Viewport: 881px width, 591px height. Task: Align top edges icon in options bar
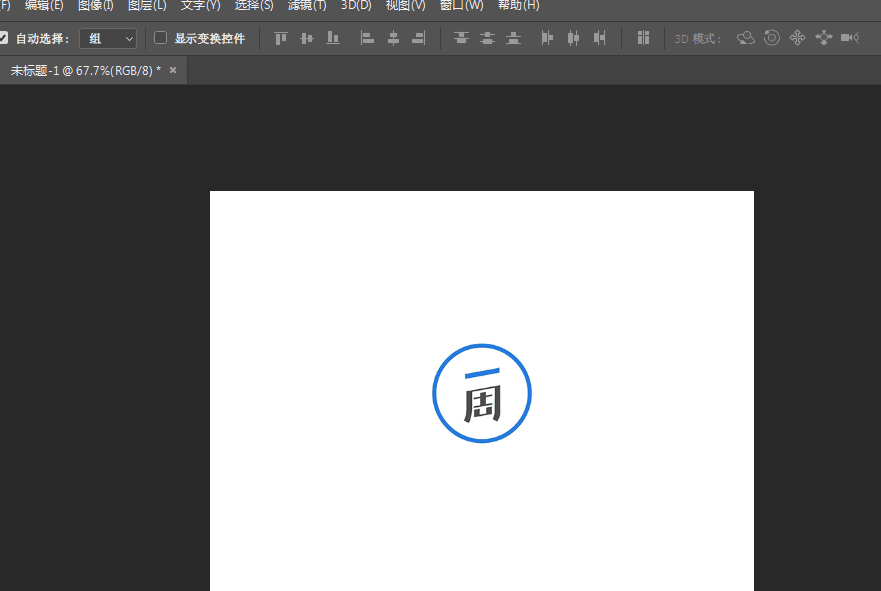click(x=280, y=38)
